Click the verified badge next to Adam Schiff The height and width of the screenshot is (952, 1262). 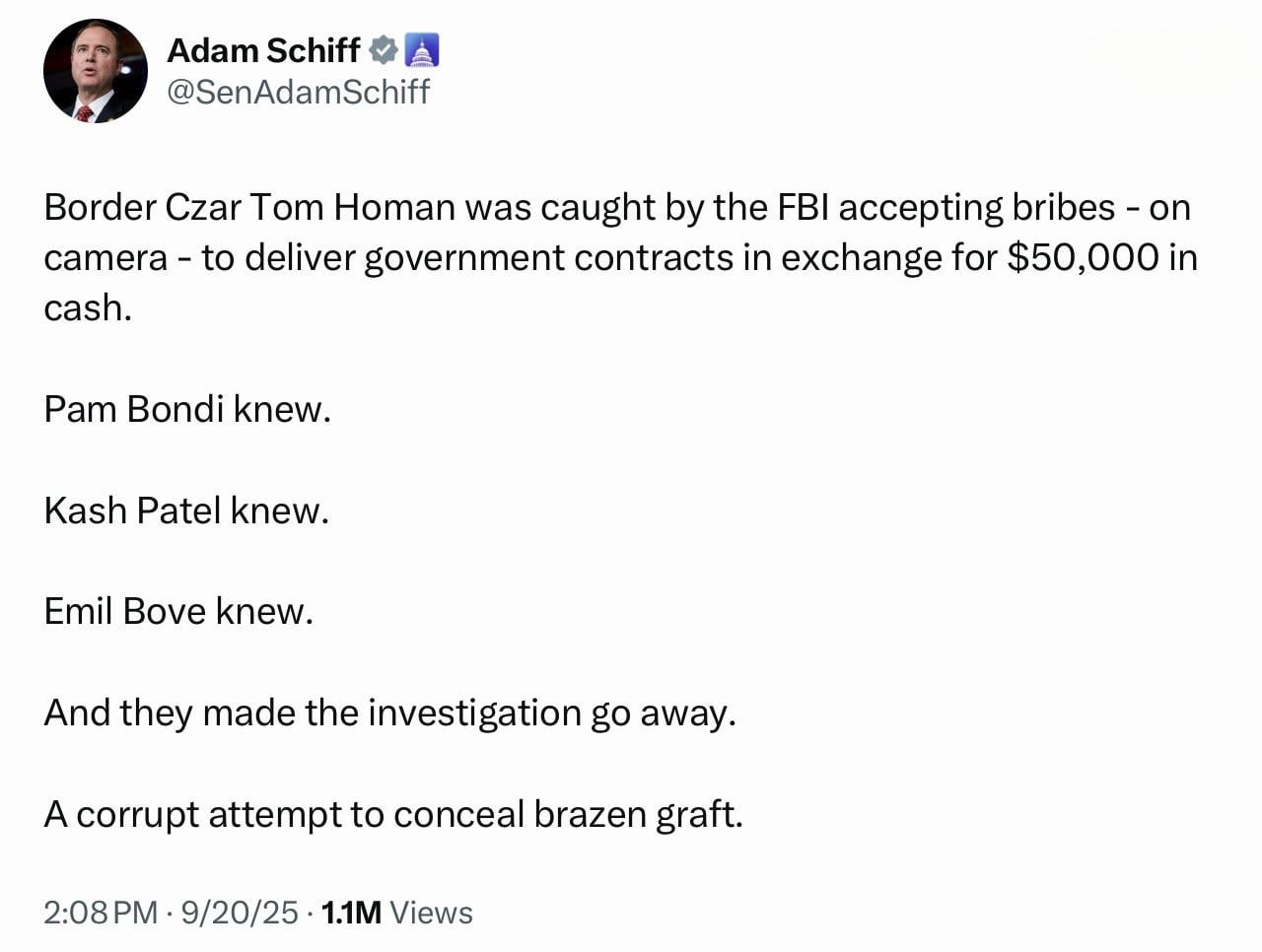[384, 50]
